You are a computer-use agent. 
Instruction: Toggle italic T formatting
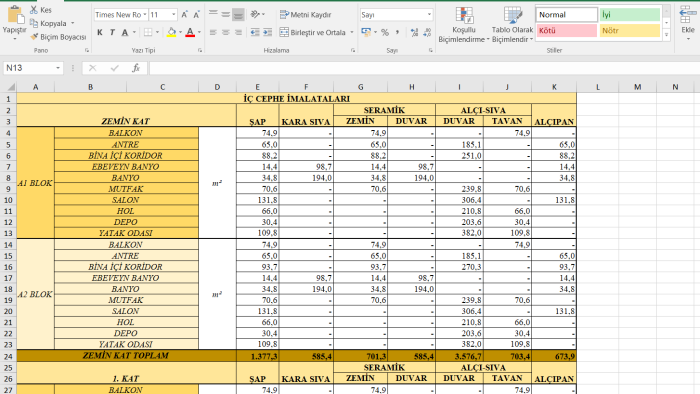point(112,32)
